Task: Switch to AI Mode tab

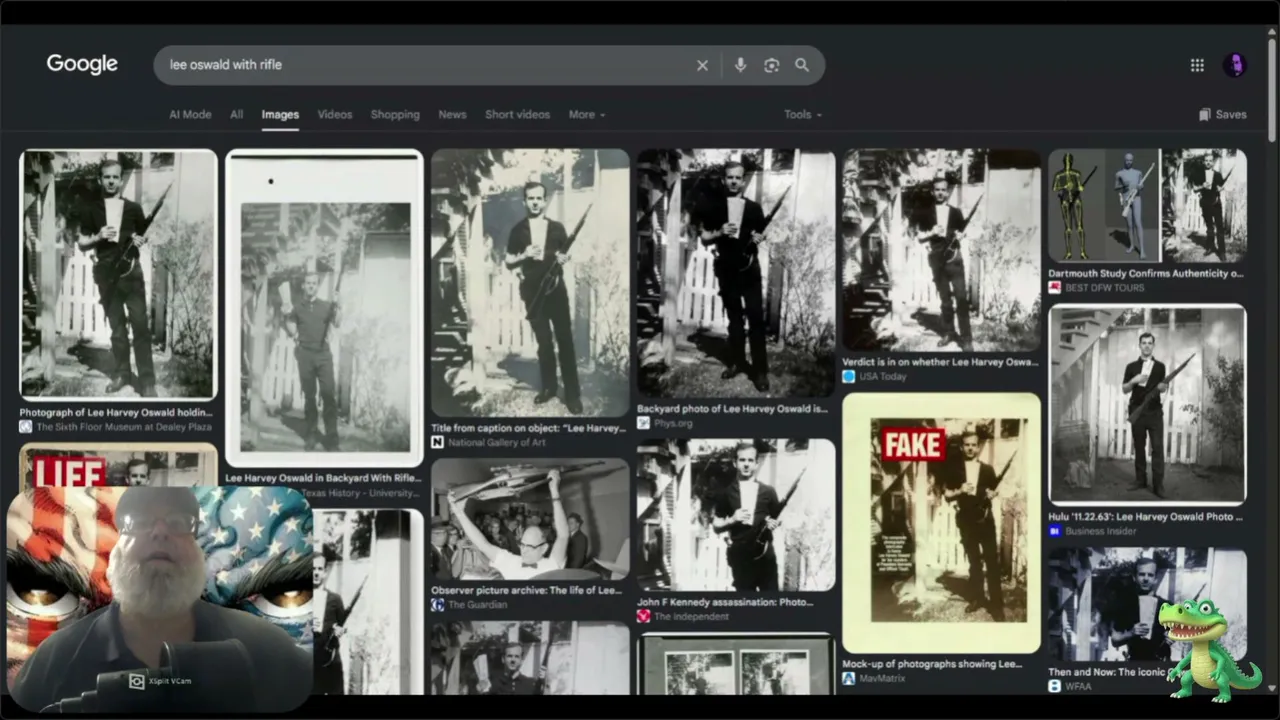Action: point(190,115)
